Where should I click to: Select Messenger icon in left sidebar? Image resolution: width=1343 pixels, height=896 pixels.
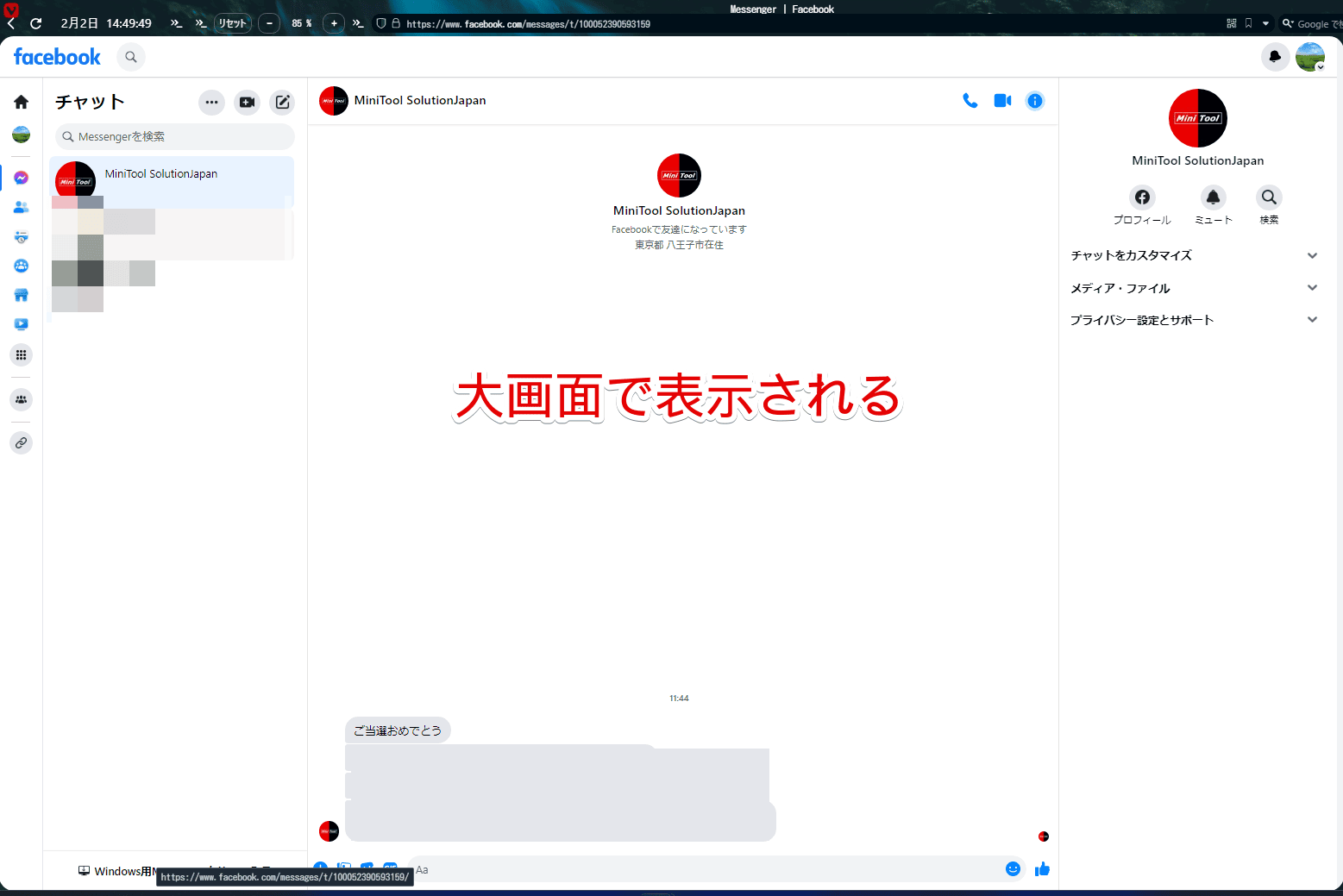pyautogui.click(x=22, y=178)
